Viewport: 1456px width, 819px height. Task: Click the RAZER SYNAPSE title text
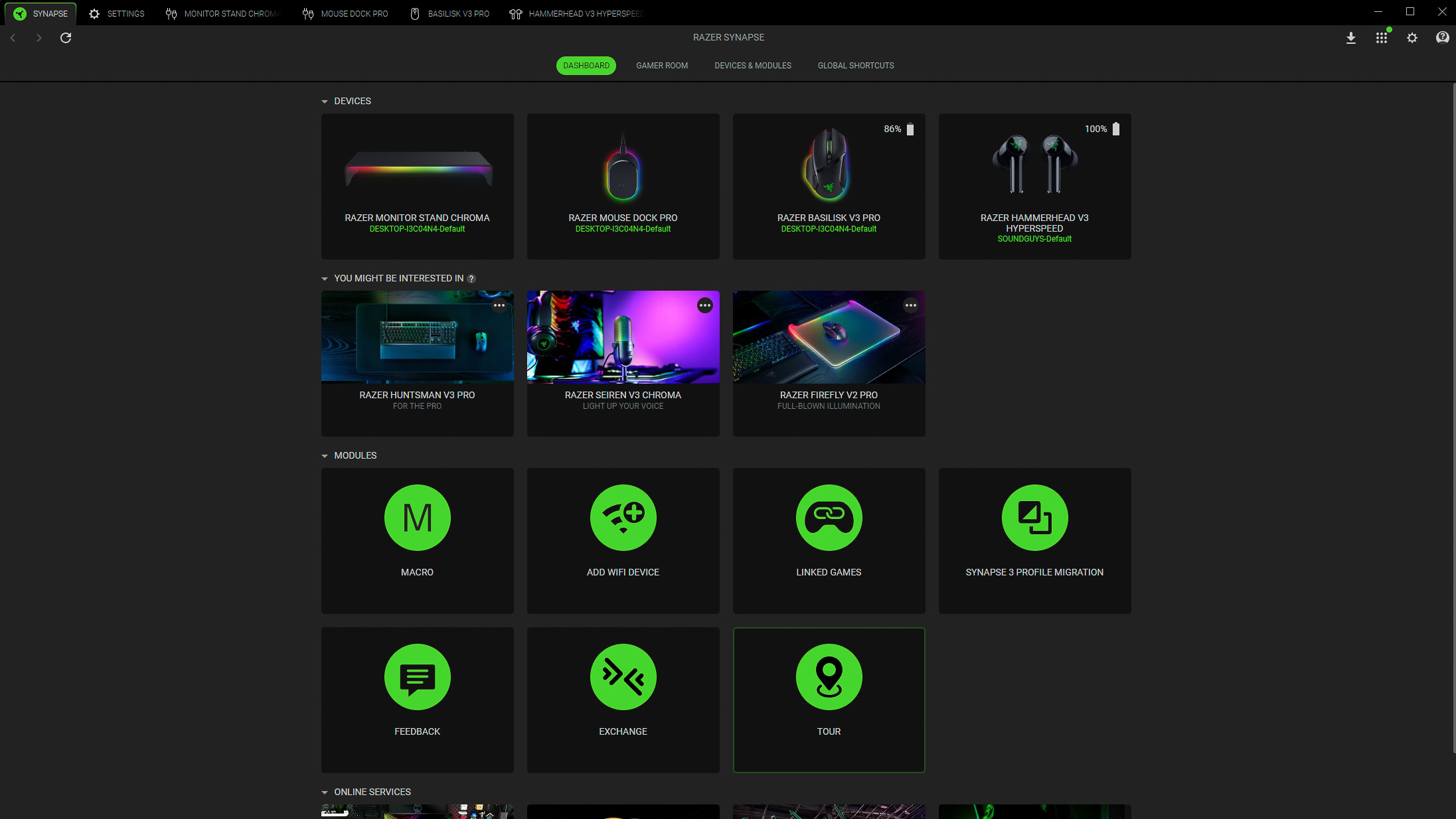[x=728, y=38]
